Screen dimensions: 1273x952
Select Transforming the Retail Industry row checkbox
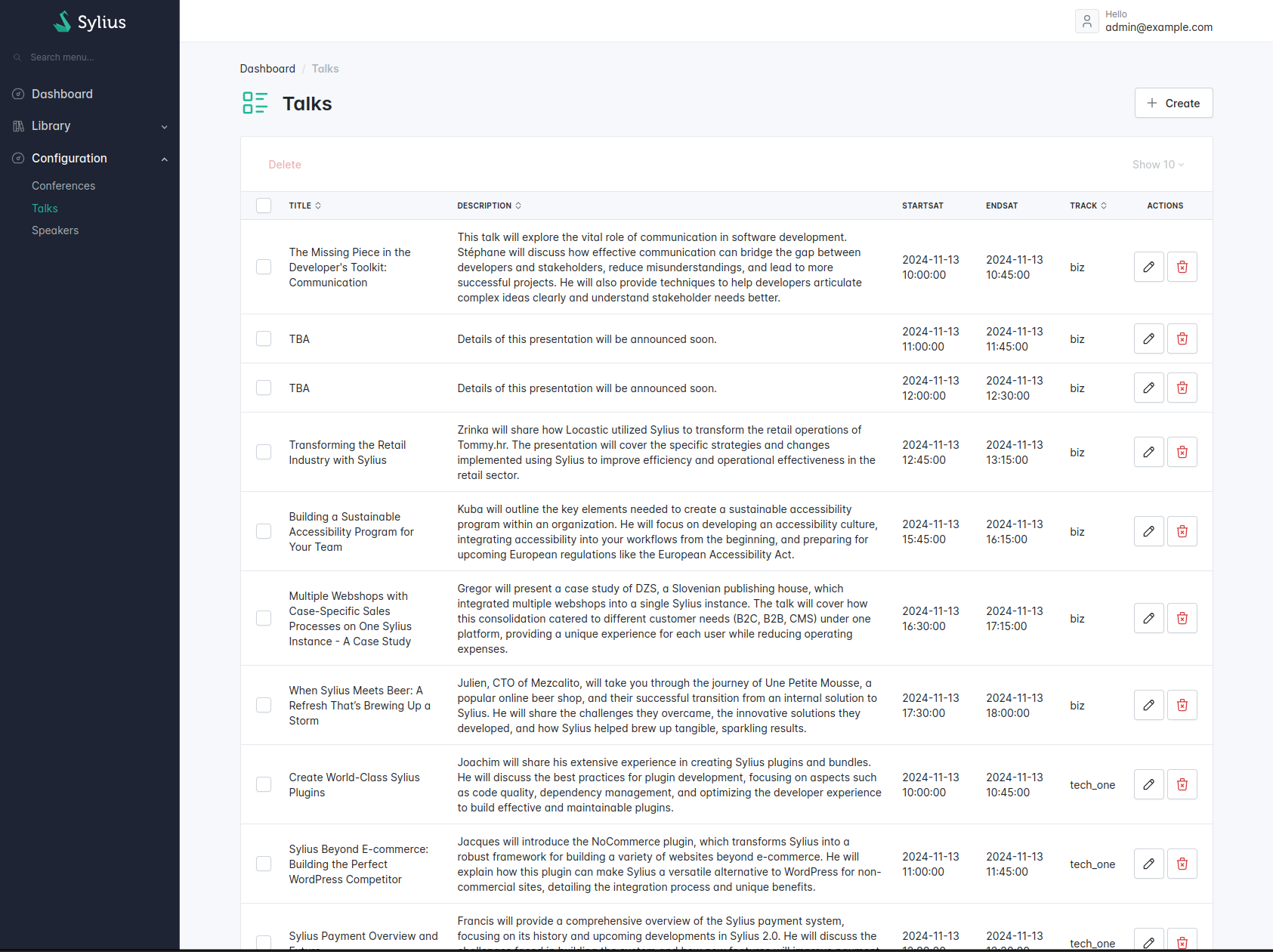click(x=264, y=452)
